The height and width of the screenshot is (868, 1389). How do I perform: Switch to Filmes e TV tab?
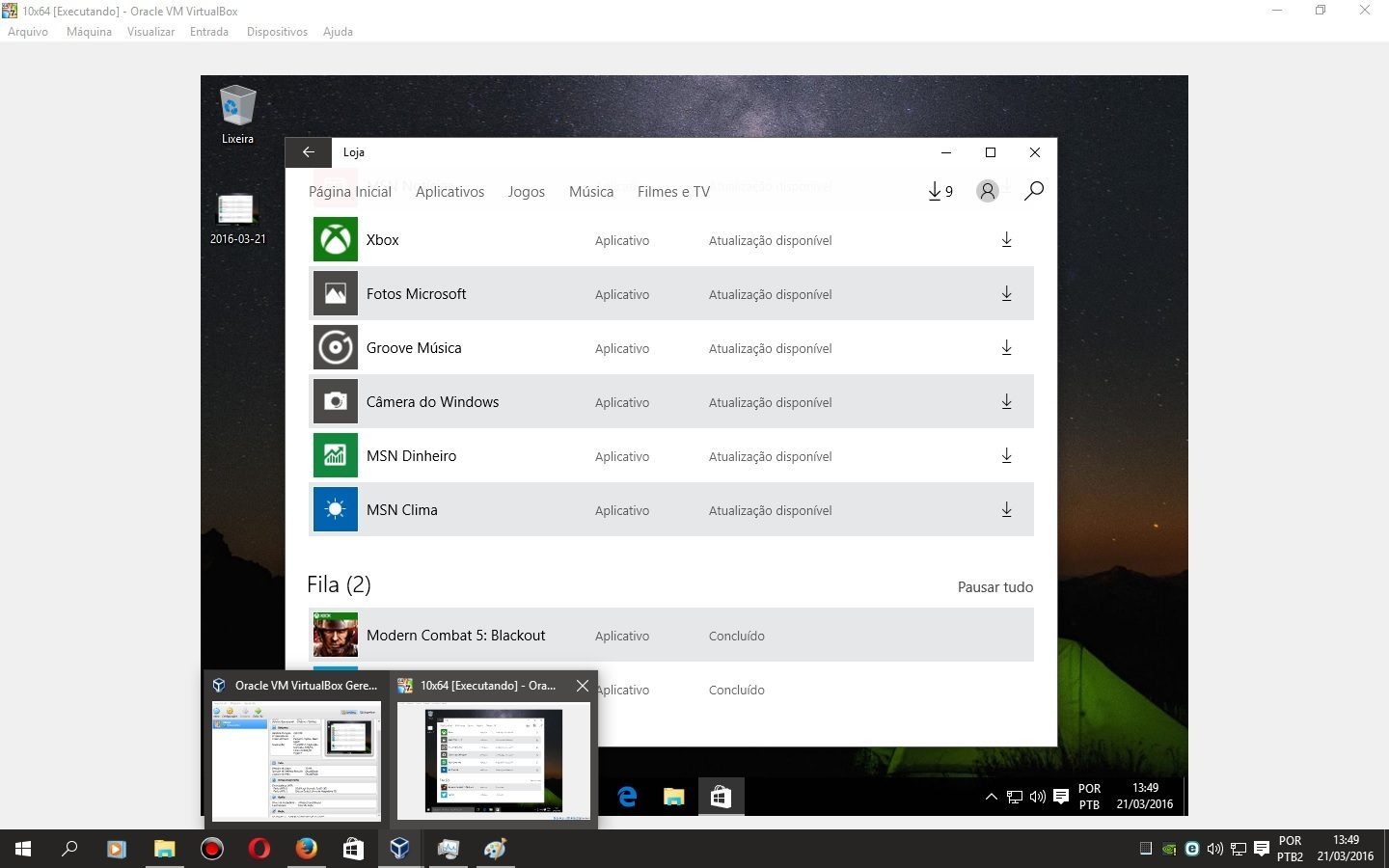pos(673,192)
